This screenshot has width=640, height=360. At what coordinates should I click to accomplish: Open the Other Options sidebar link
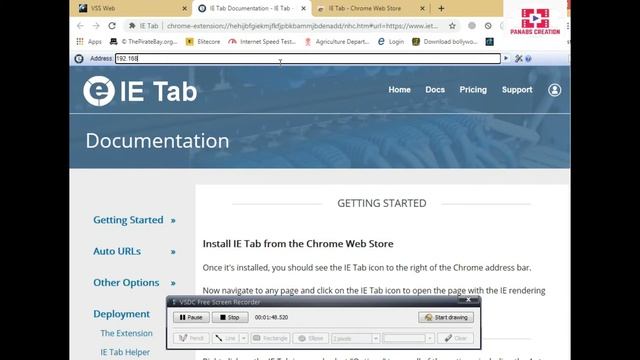[126, 282]
